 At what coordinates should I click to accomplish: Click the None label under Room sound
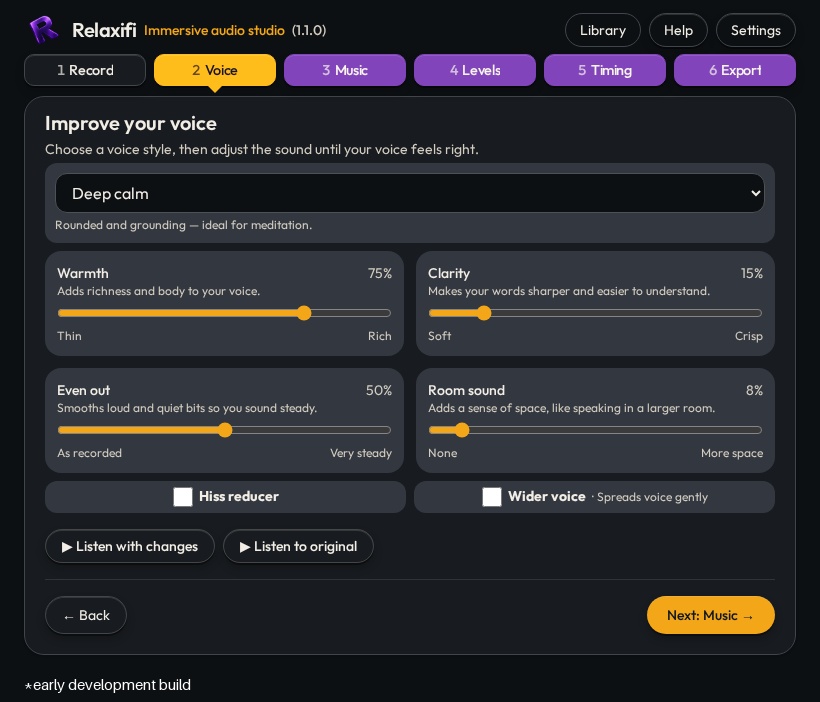click(x=442, y=453)
